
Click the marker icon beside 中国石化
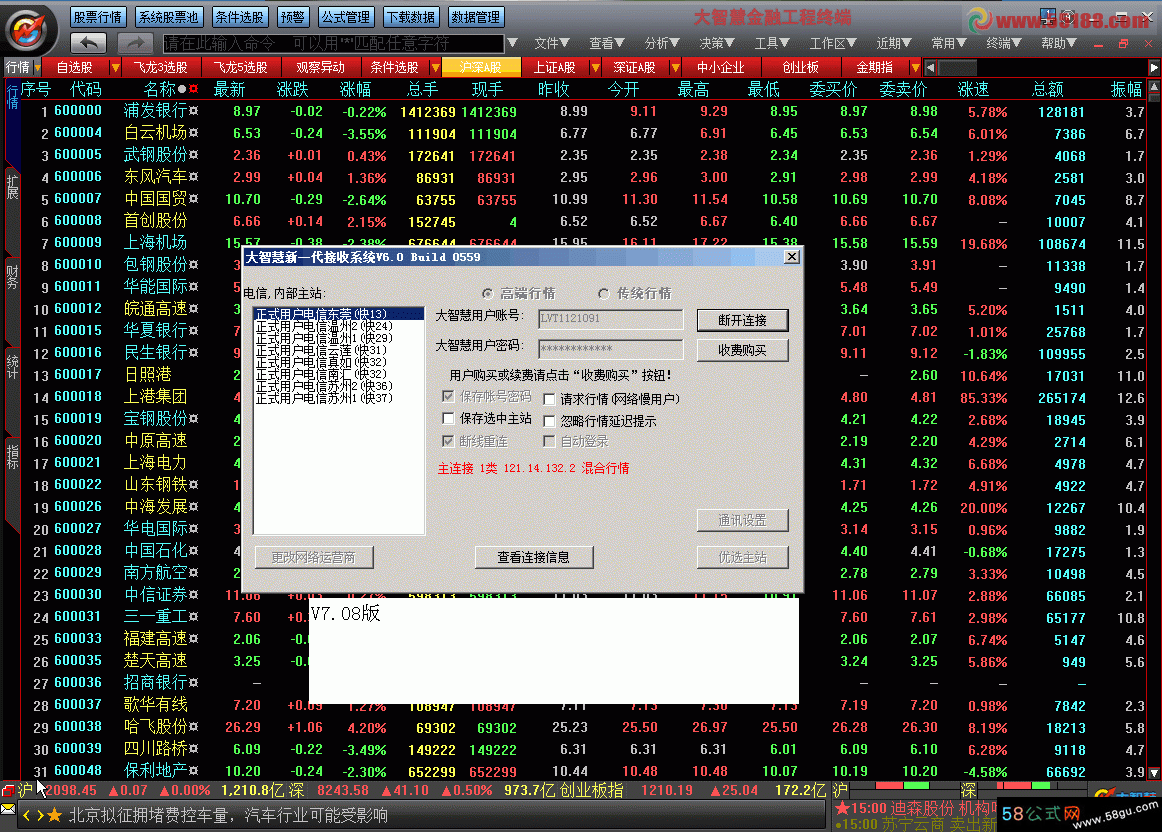(193, 550)
